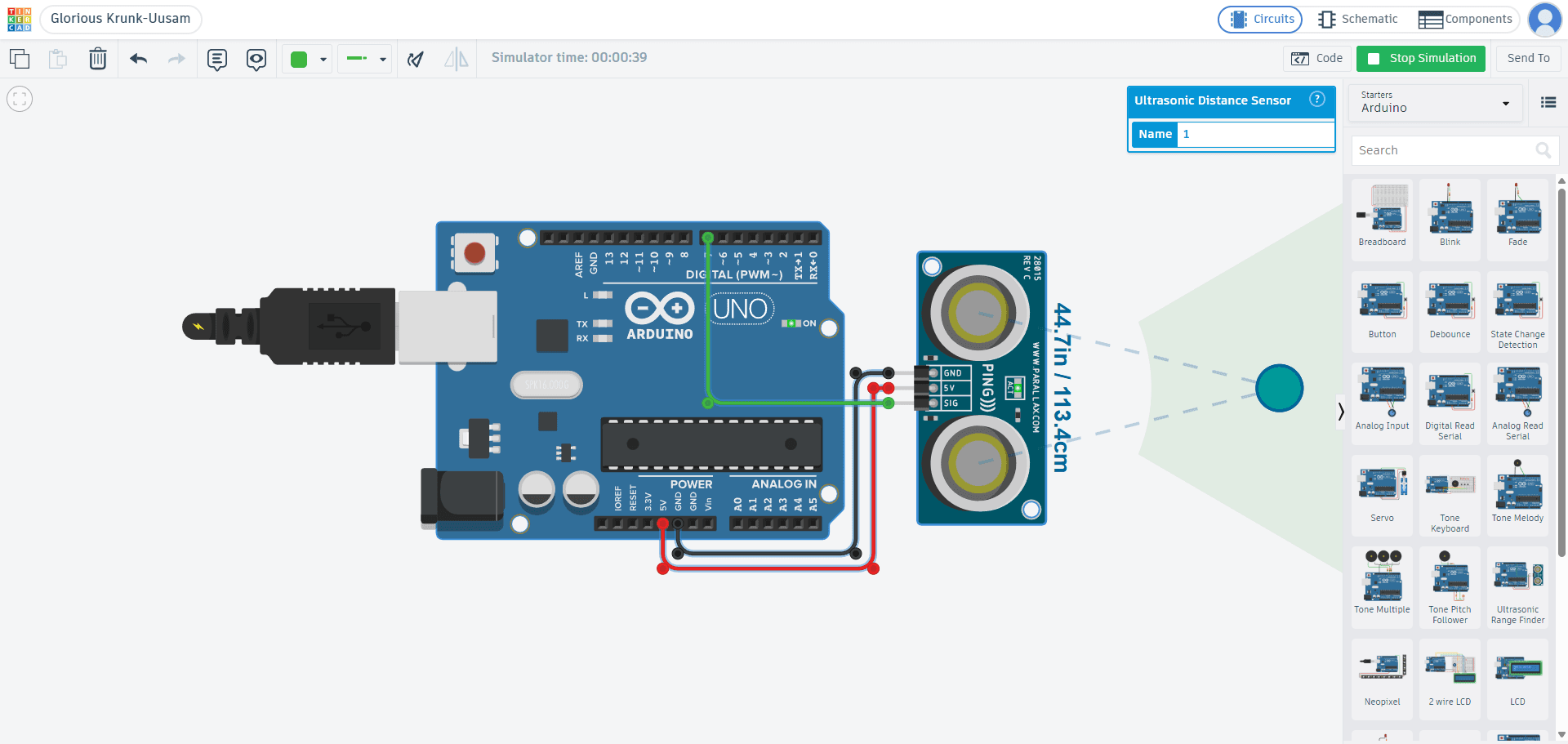This screenshot has height=744, width=1568.
Task: Select the Analog Input starter
Action: pyautogui.click(x=1382, y=402)
